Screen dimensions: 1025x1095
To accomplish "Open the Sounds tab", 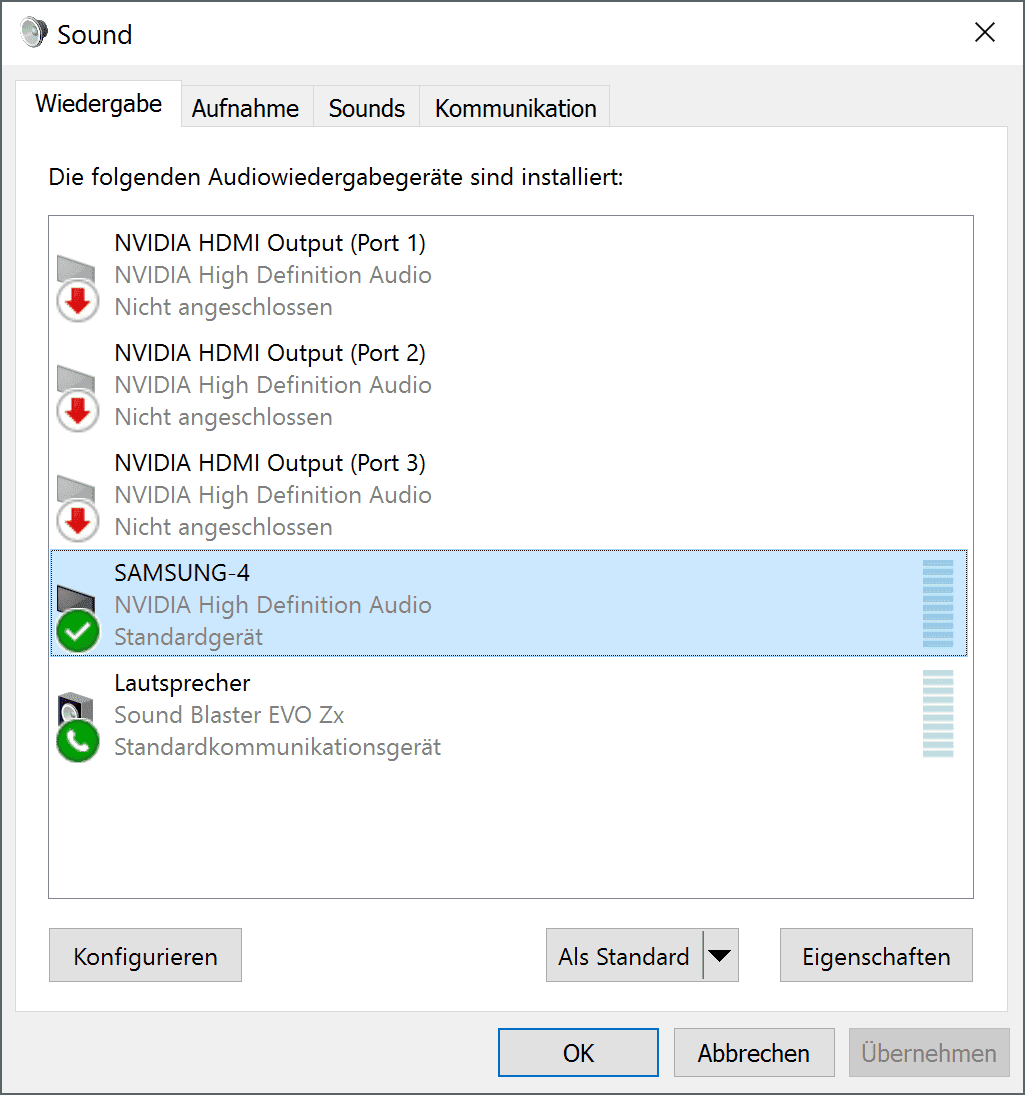I will (x=367, y=108).
